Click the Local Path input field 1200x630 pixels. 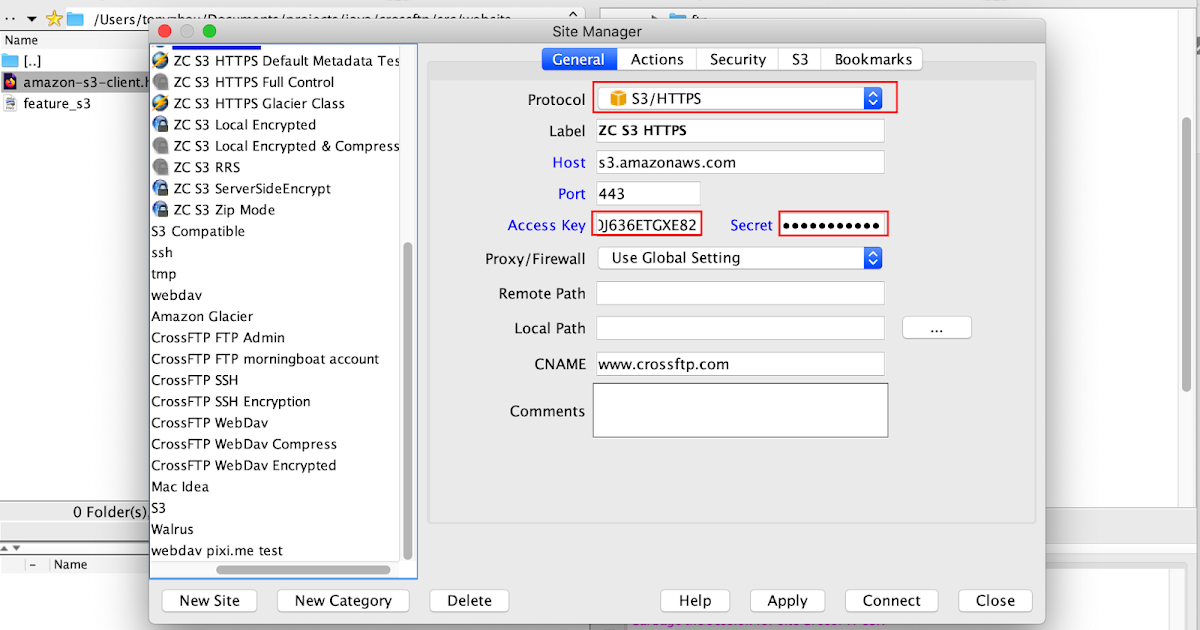[x=740, y=328]
